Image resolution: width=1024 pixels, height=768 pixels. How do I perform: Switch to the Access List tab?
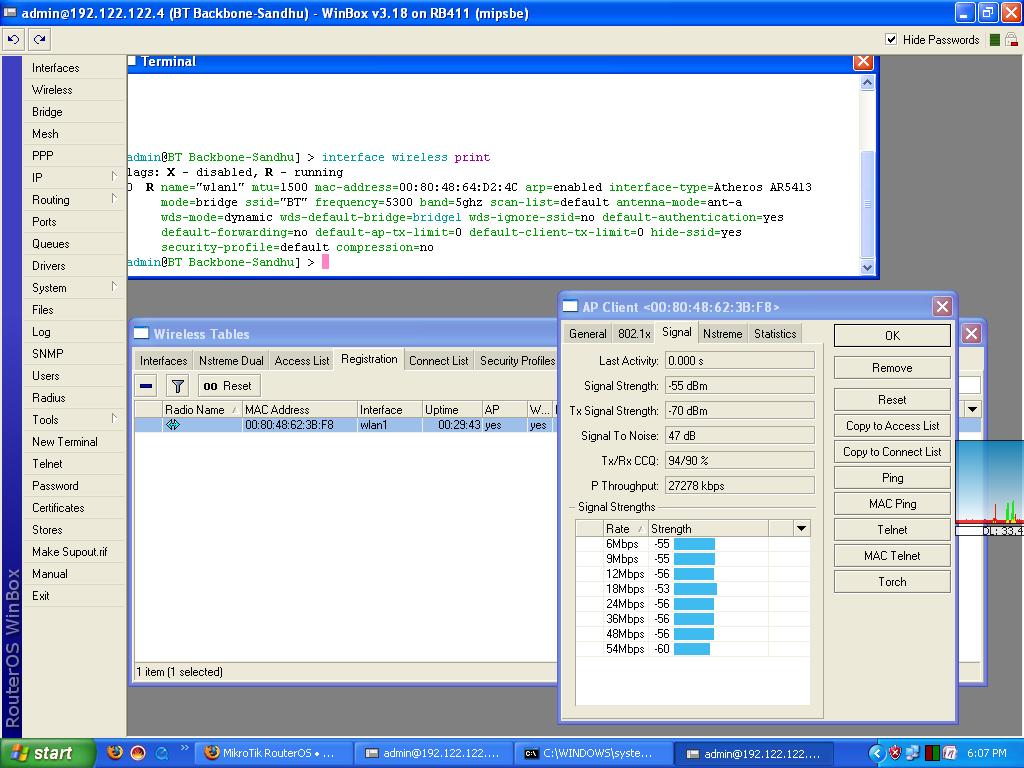[302, 360]
